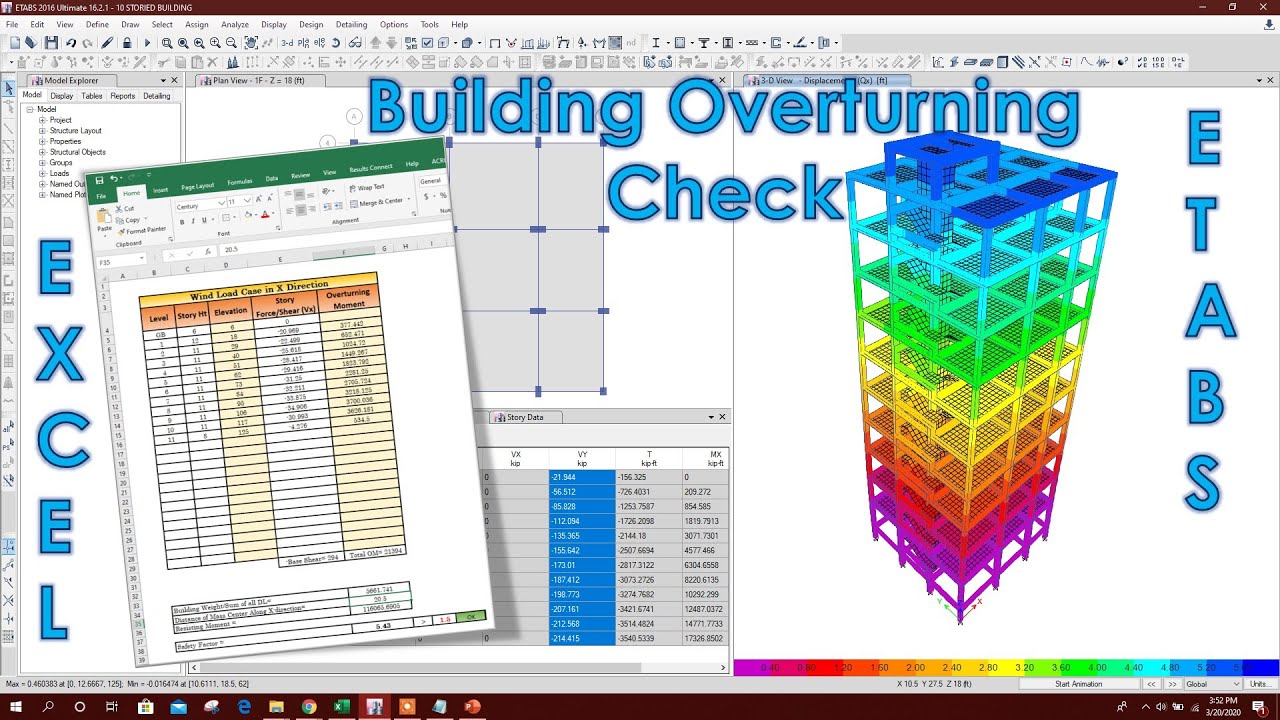
Task: Select the 3-d view toolbar icon
Action: coord(285,43)
